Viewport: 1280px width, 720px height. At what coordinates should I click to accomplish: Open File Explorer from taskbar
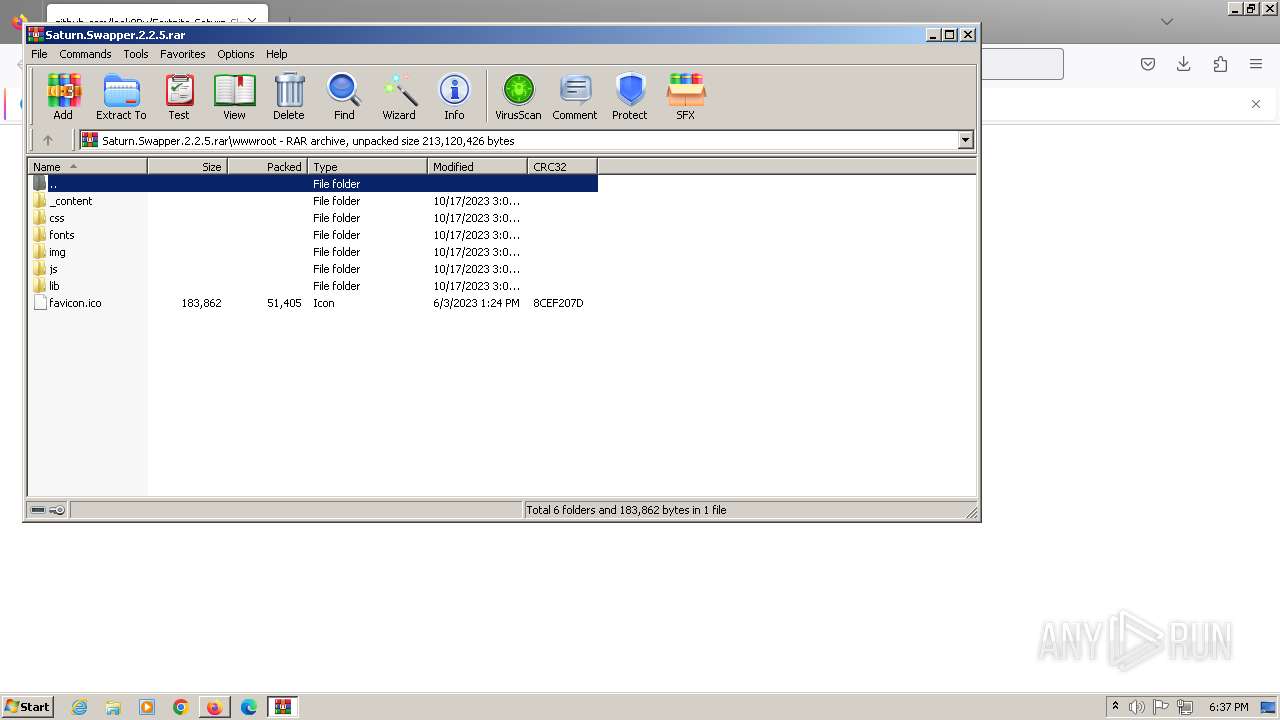113,707
